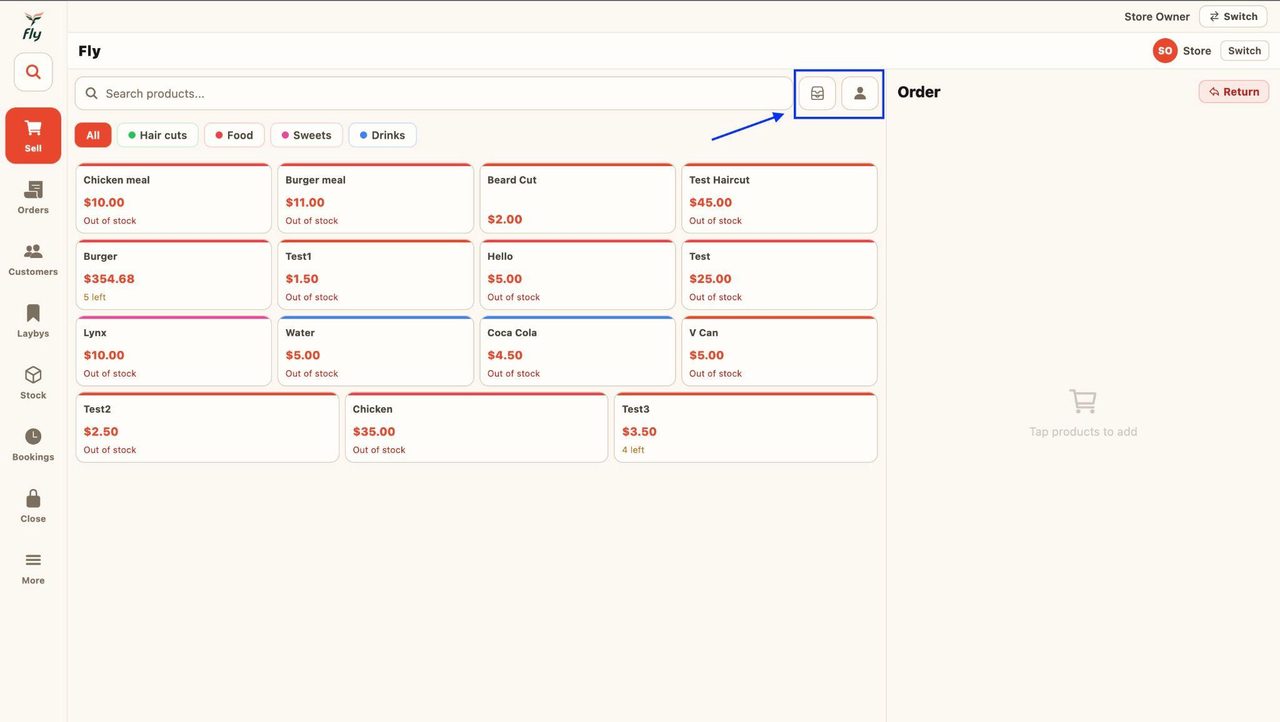Open the Sell cart section

point(33,135)
